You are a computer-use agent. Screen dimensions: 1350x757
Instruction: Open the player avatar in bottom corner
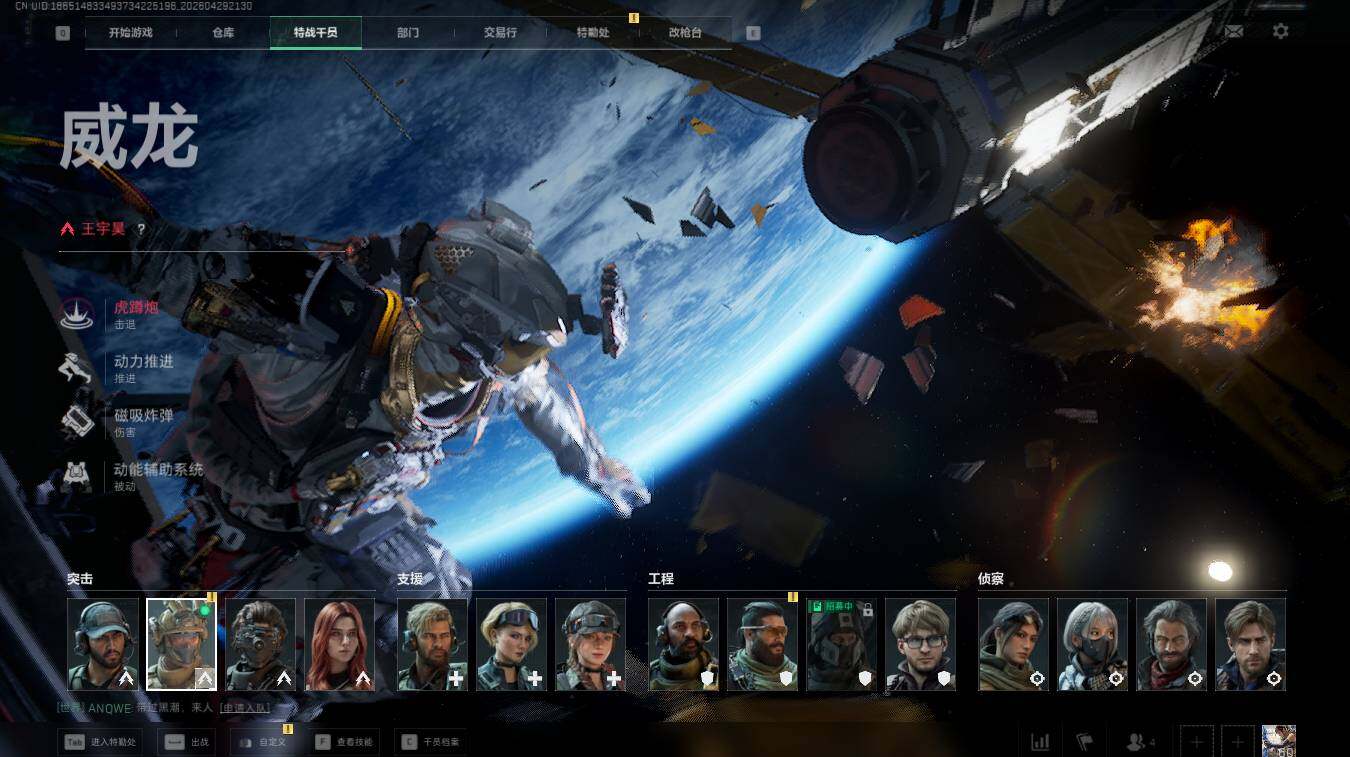coord(1279,741)
